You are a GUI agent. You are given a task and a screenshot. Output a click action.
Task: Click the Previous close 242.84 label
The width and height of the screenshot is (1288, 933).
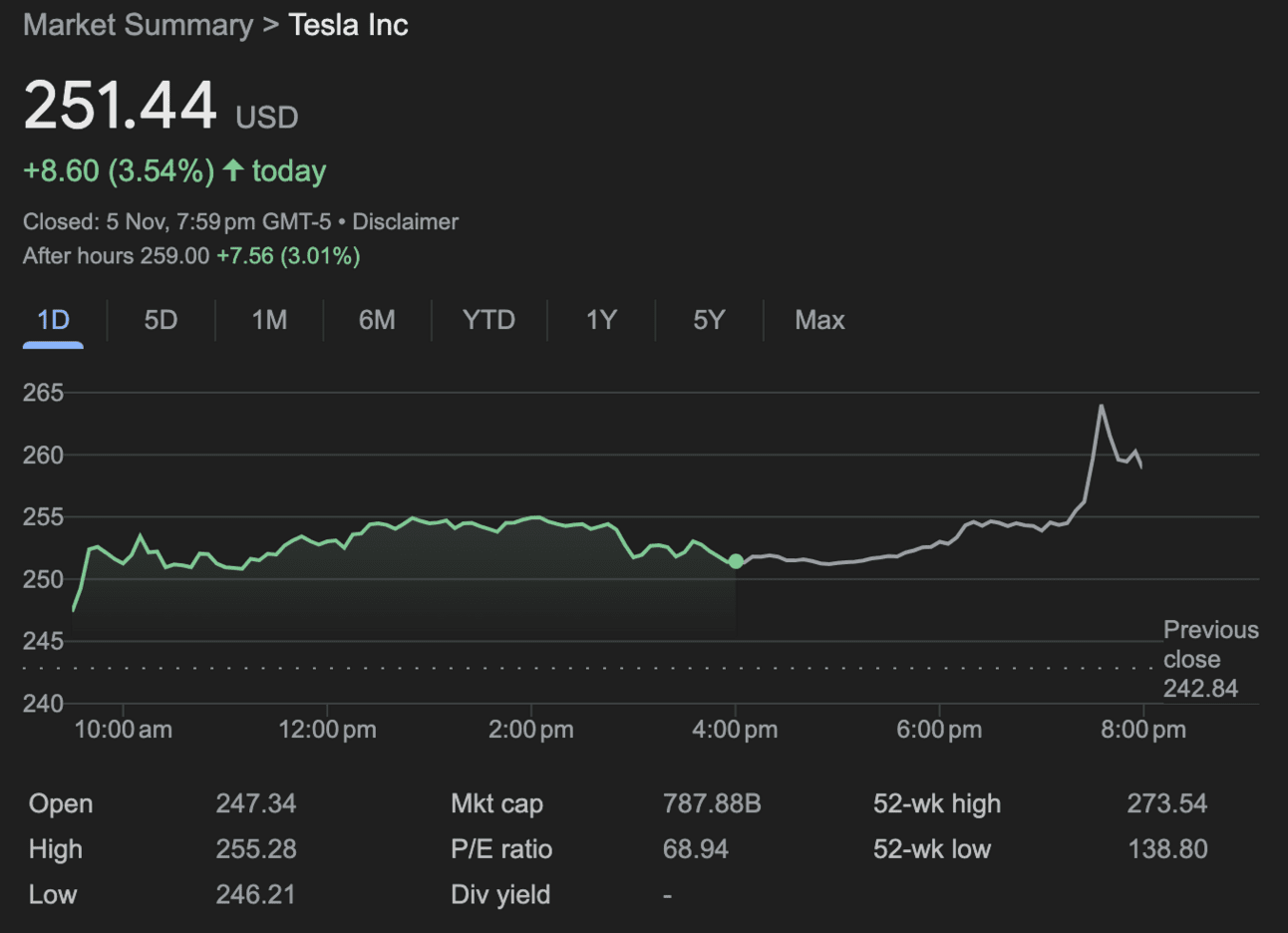(1210, 659)
